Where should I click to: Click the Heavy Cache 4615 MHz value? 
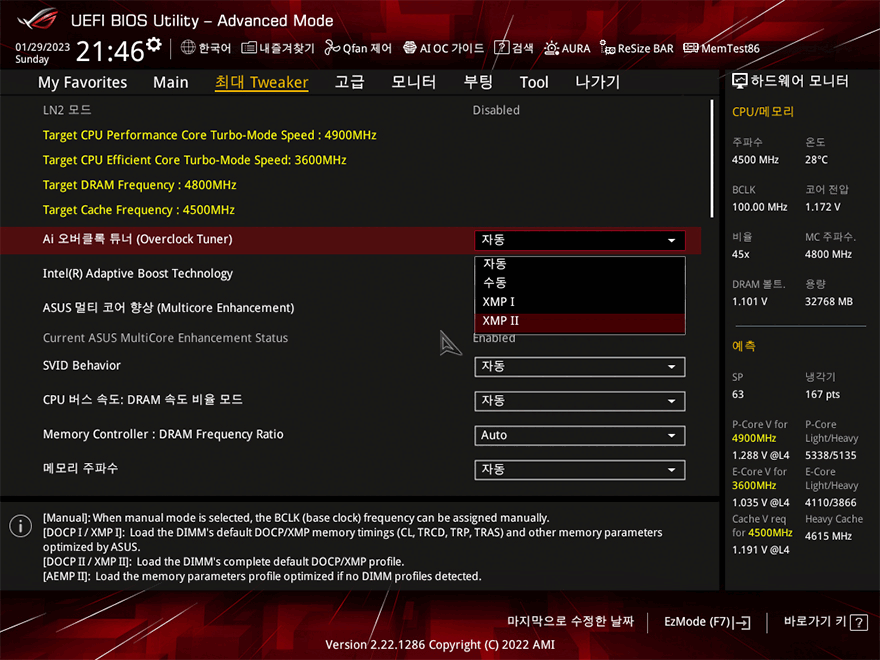tap(828, 536)
